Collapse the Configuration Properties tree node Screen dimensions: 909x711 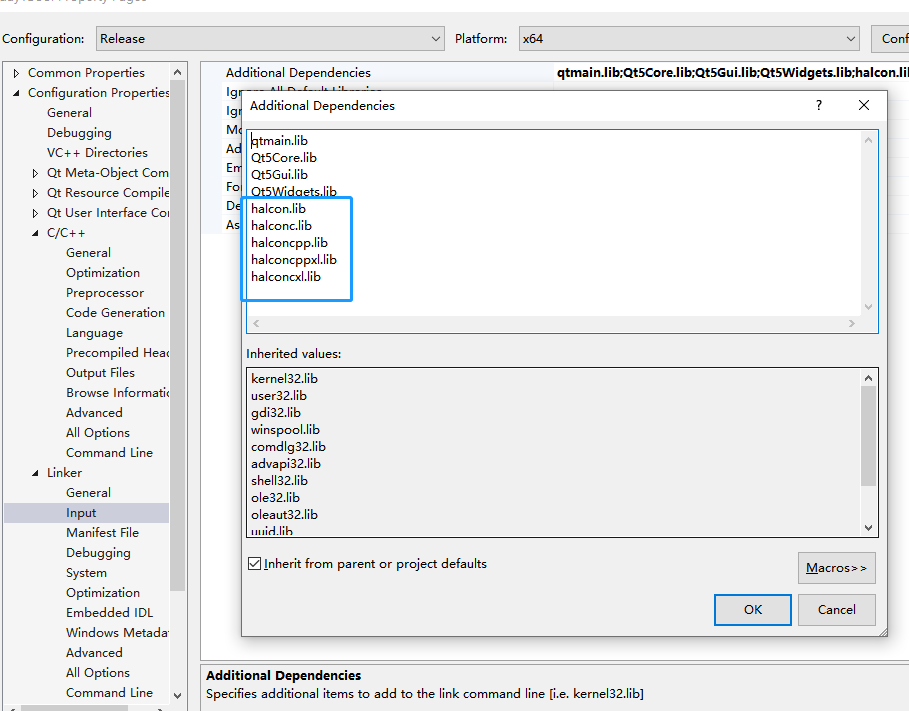coord(16,92)
